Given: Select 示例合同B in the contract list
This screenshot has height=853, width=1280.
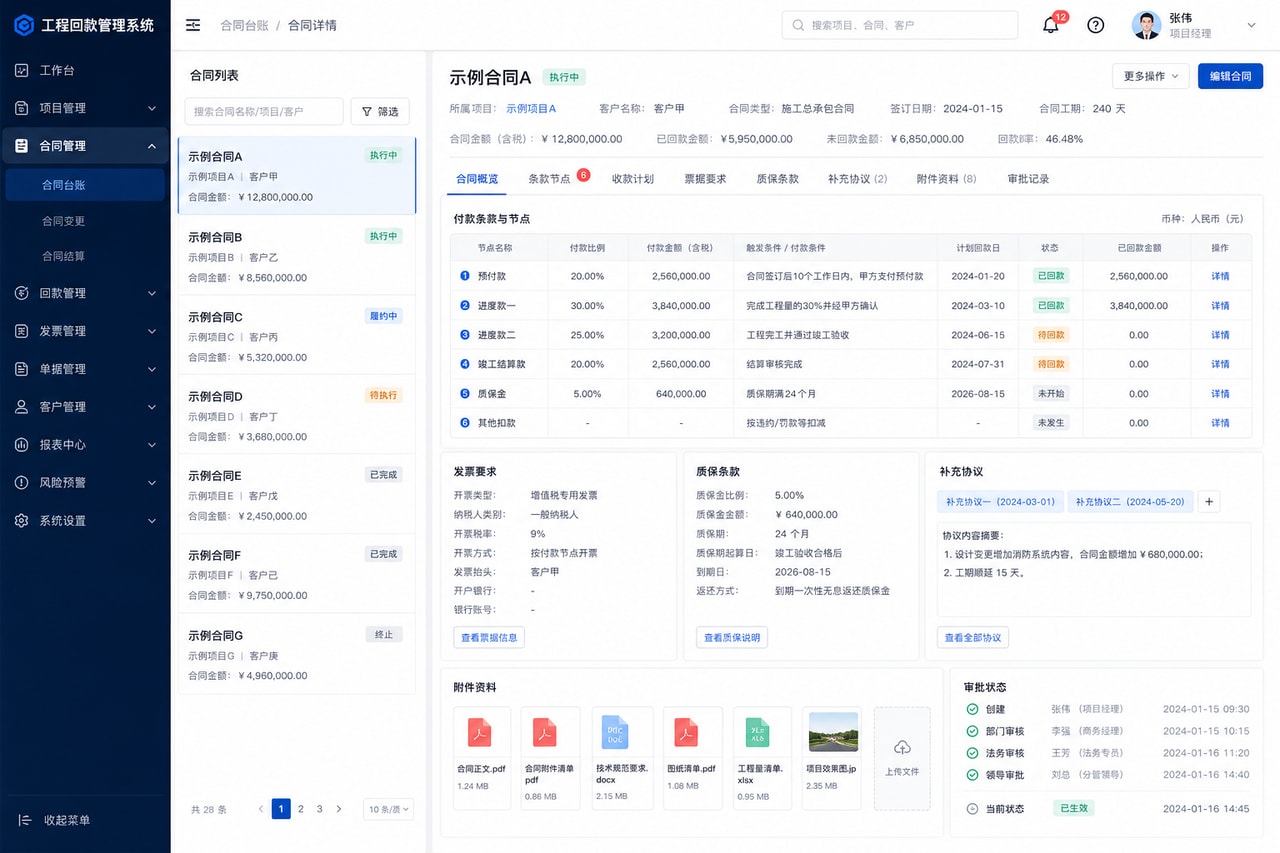Looking at the screenshot, I should tap(297, 256).
